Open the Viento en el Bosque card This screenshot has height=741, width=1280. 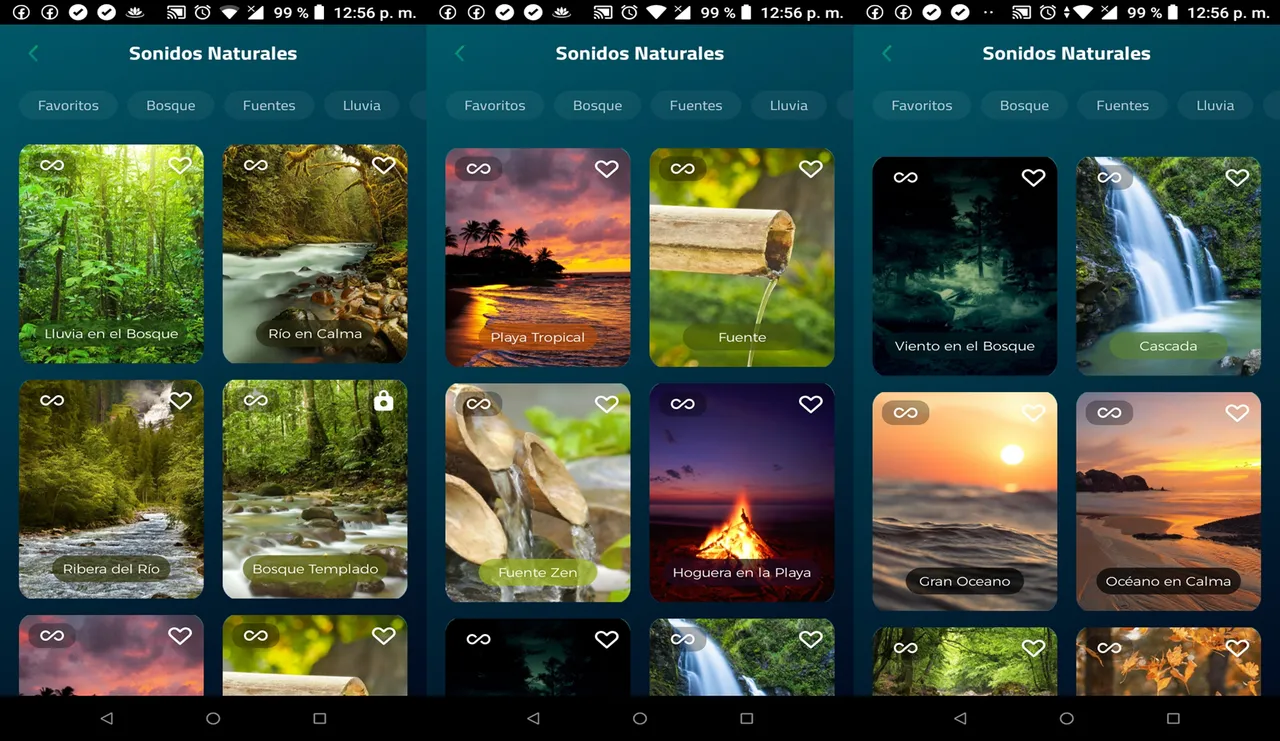click(965, 266)
